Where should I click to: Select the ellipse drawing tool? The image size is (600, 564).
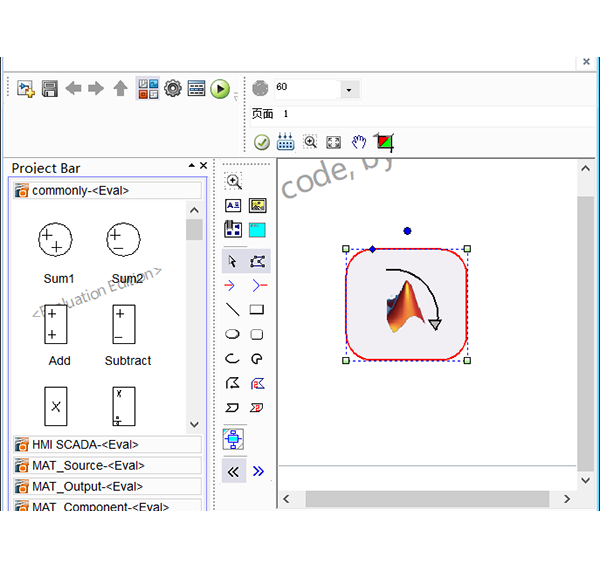pyautogui.click(x=232, y=334)
